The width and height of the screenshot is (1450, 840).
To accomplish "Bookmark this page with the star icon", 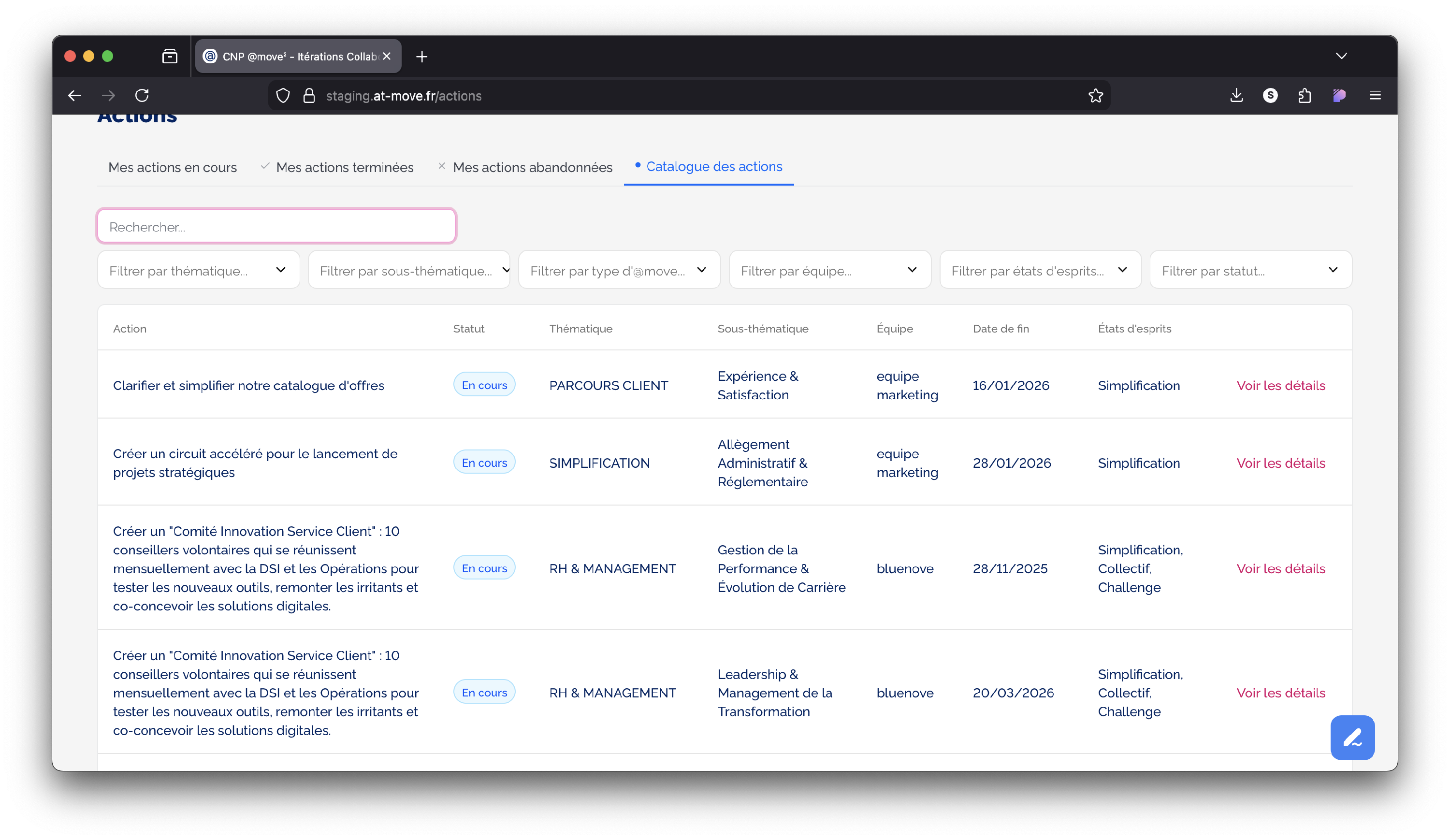I will click(1096, 96).
